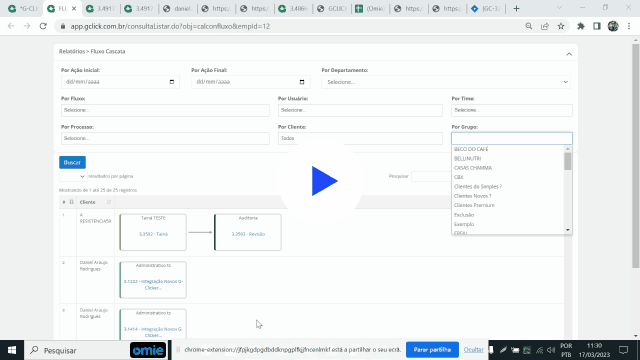Switch to the [GC-32 tab
The image size is (640, 360).
click(486, 9)
